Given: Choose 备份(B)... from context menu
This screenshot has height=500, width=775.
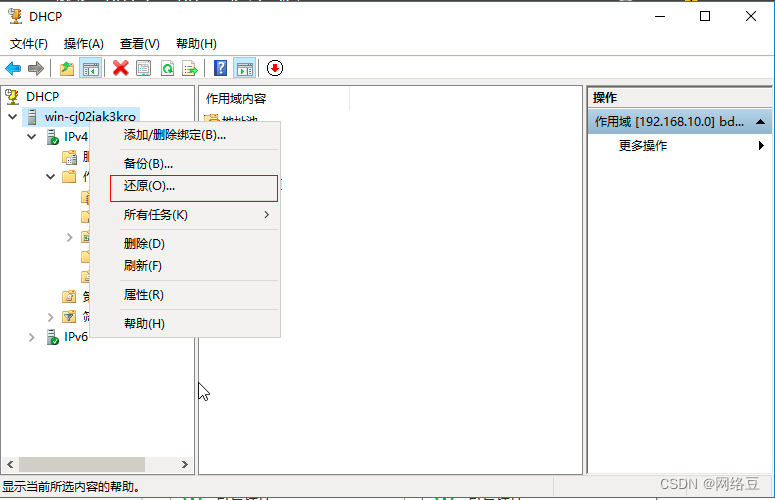Looking at the screenshot, I should (x=185, y=164).
